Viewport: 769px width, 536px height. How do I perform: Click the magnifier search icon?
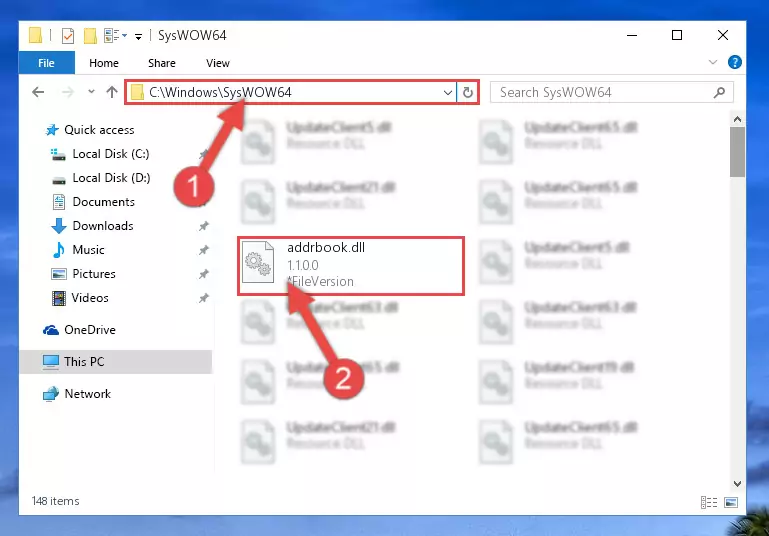point(719,92)
